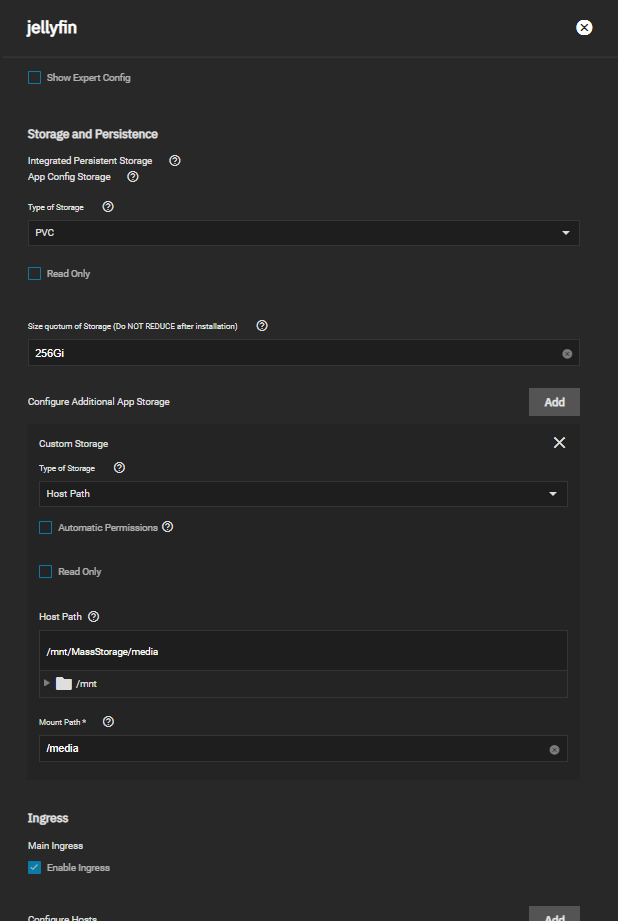618x921 pixels.
Task: Show help for Automatic Permissions
Action: pyautogui.click(x=168, y=527)
